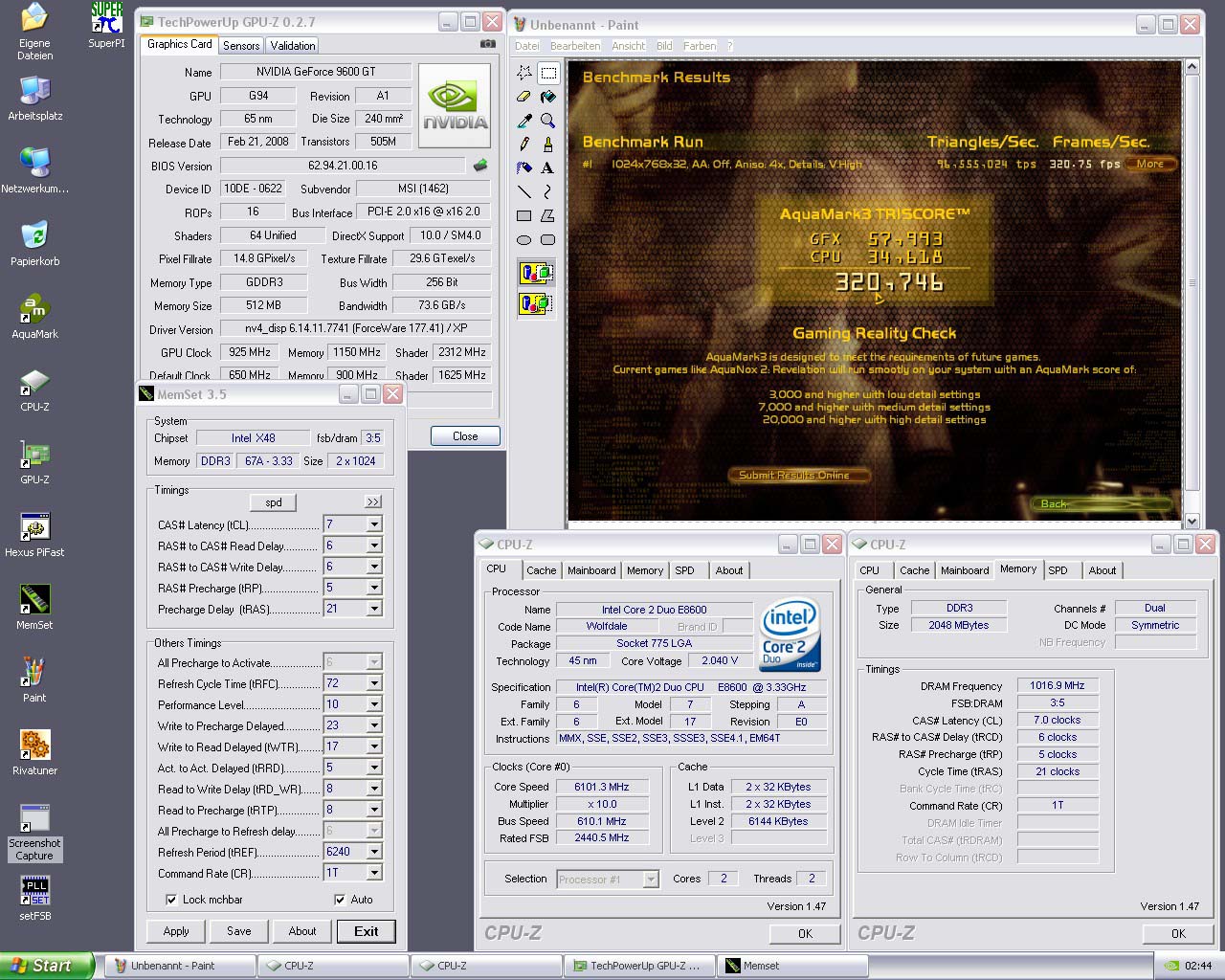The width and height of the screenshot is (1225, 980).
Task: Select the SuperPI desktop icon
Action: (106, 26)
